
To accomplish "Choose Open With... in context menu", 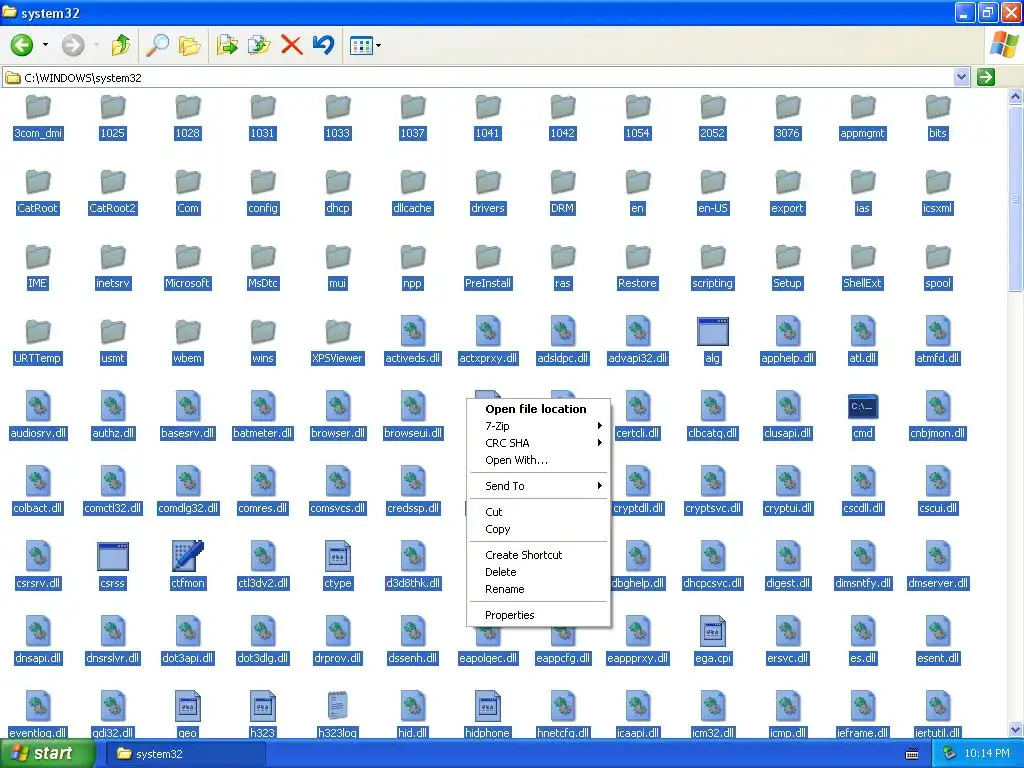I will point(539,460).
